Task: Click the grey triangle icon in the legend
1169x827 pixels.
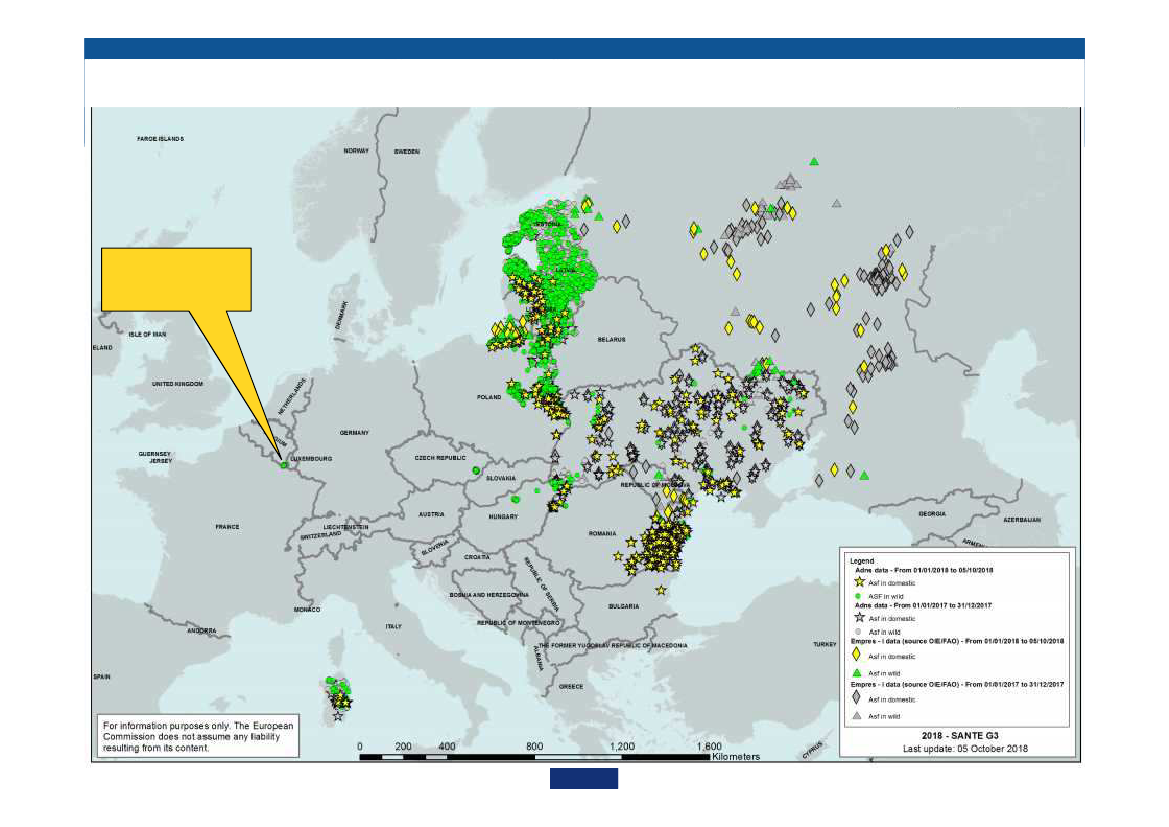Action: [857, 716]
